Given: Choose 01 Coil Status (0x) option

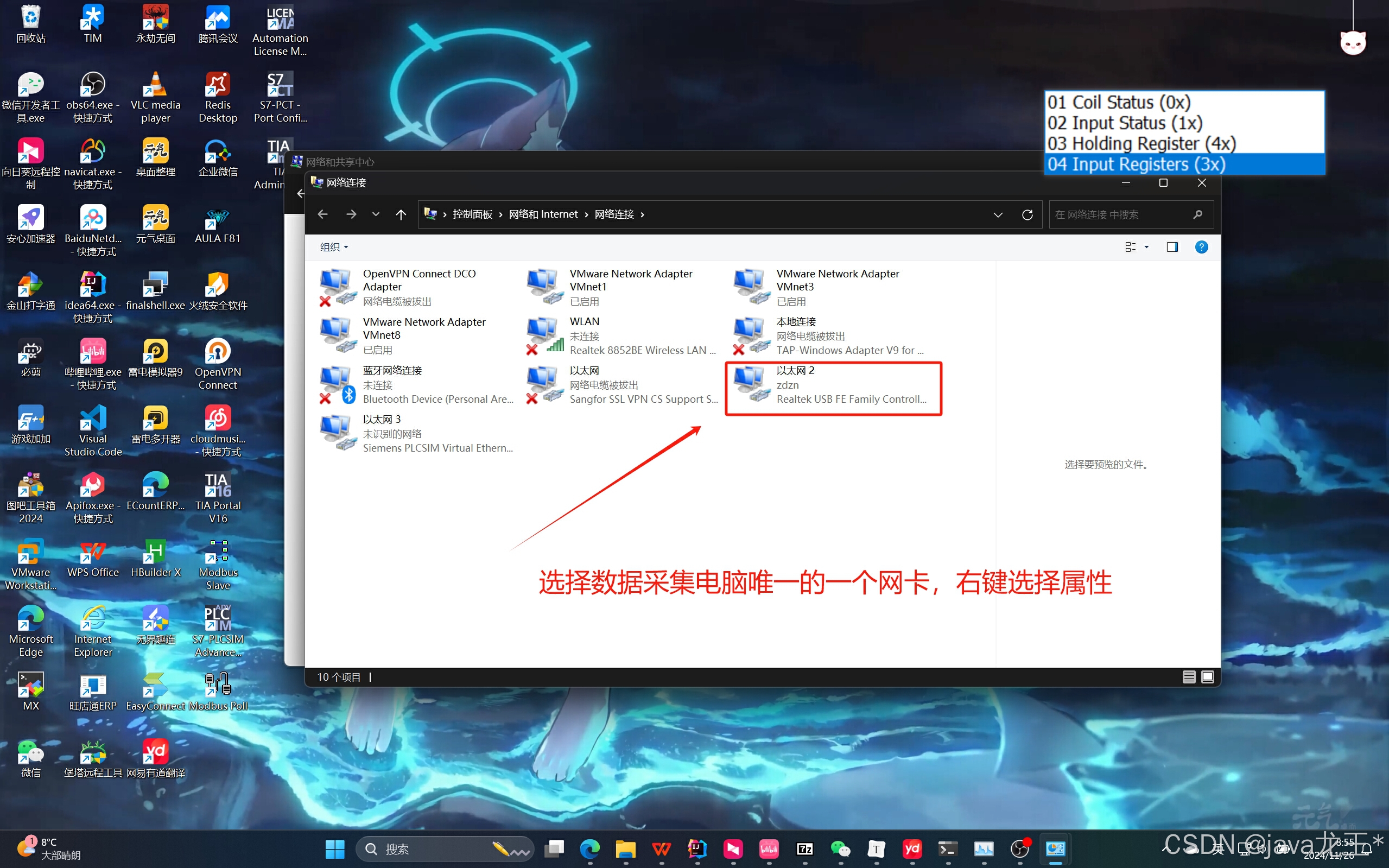Looking at the screenshot, I should coord(1118,102).
